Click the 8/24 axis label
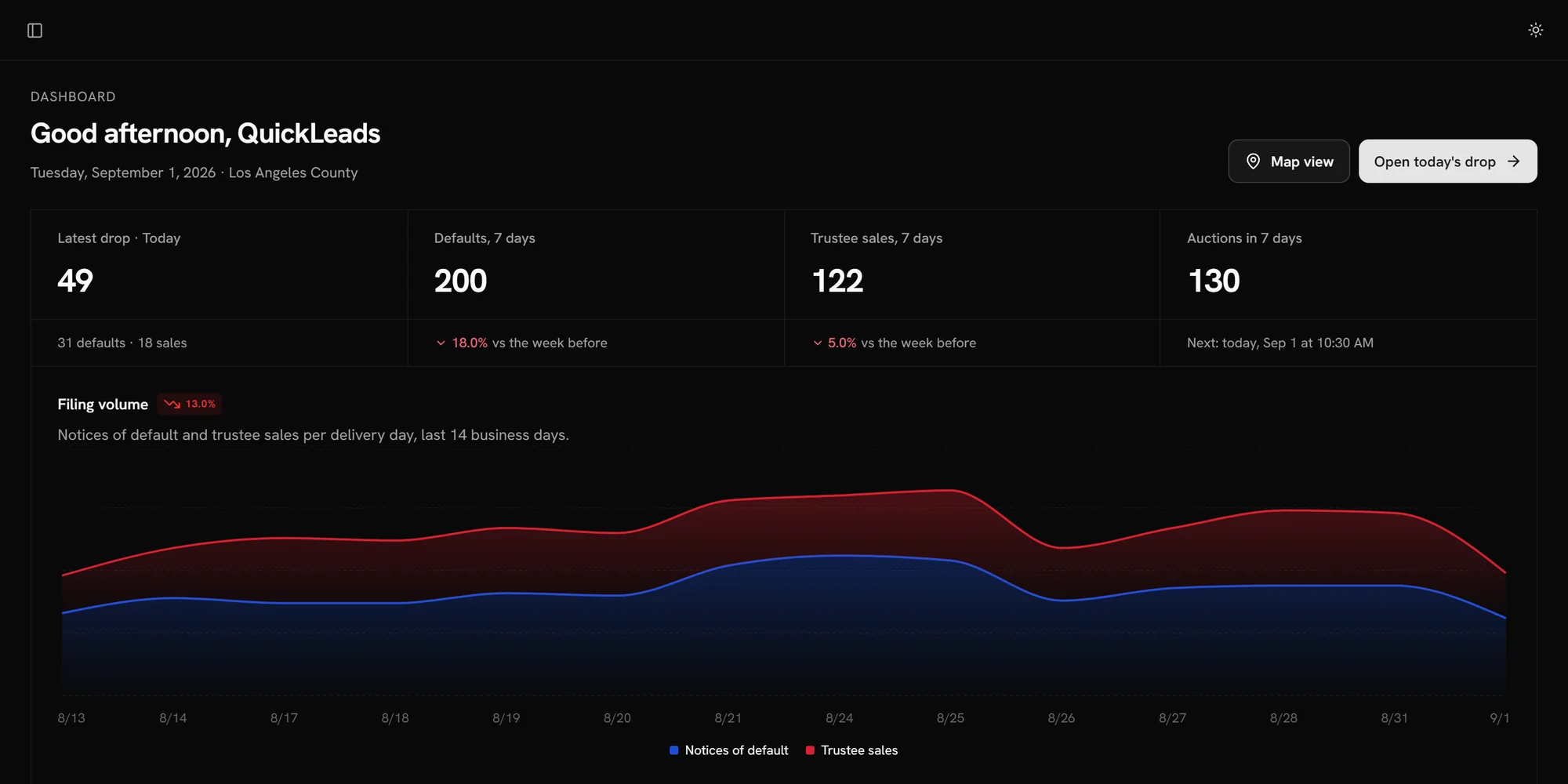 840,718
